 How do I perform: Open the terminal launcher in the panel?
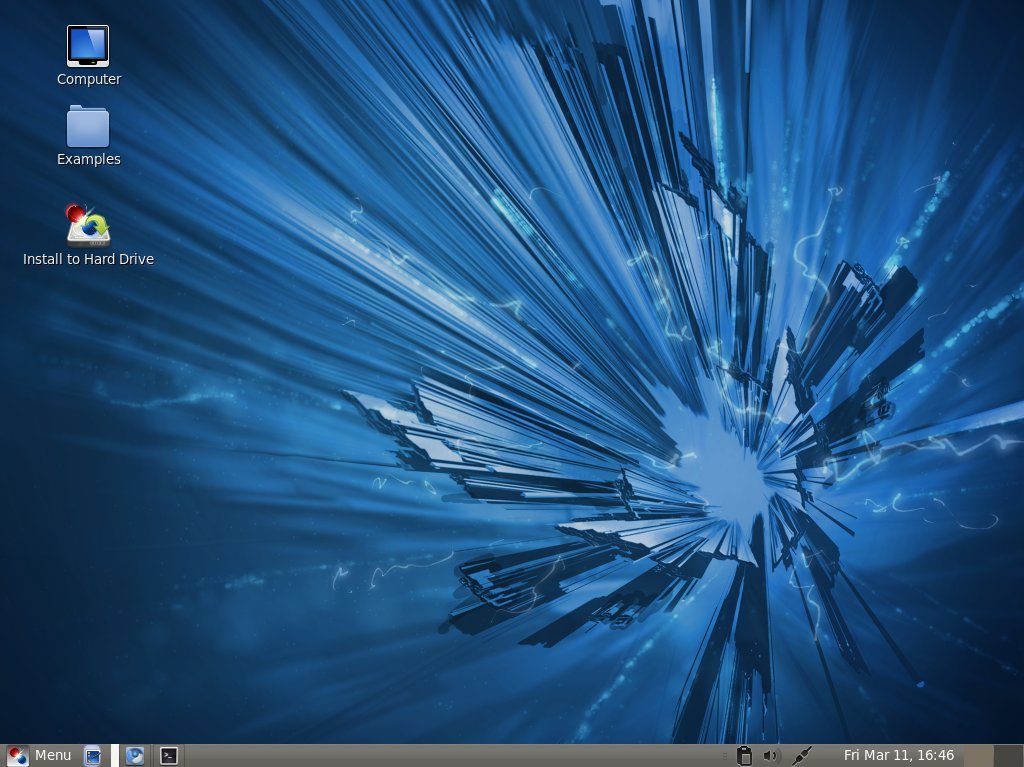coord(170,756)
